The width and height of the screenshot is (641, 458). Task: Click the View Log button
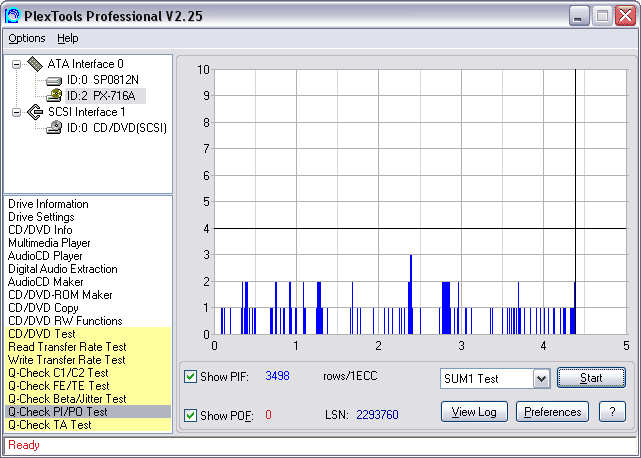point(474,412)
